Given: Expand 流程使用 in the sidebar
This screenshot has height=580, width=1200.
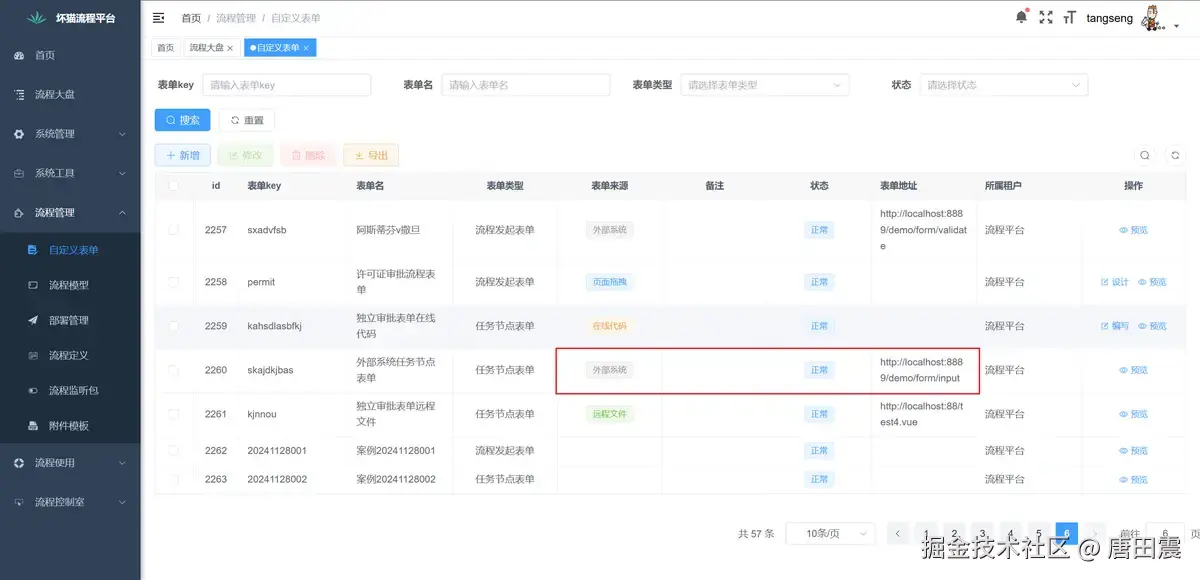Looking at the screenshot, I should click(70, 463).
